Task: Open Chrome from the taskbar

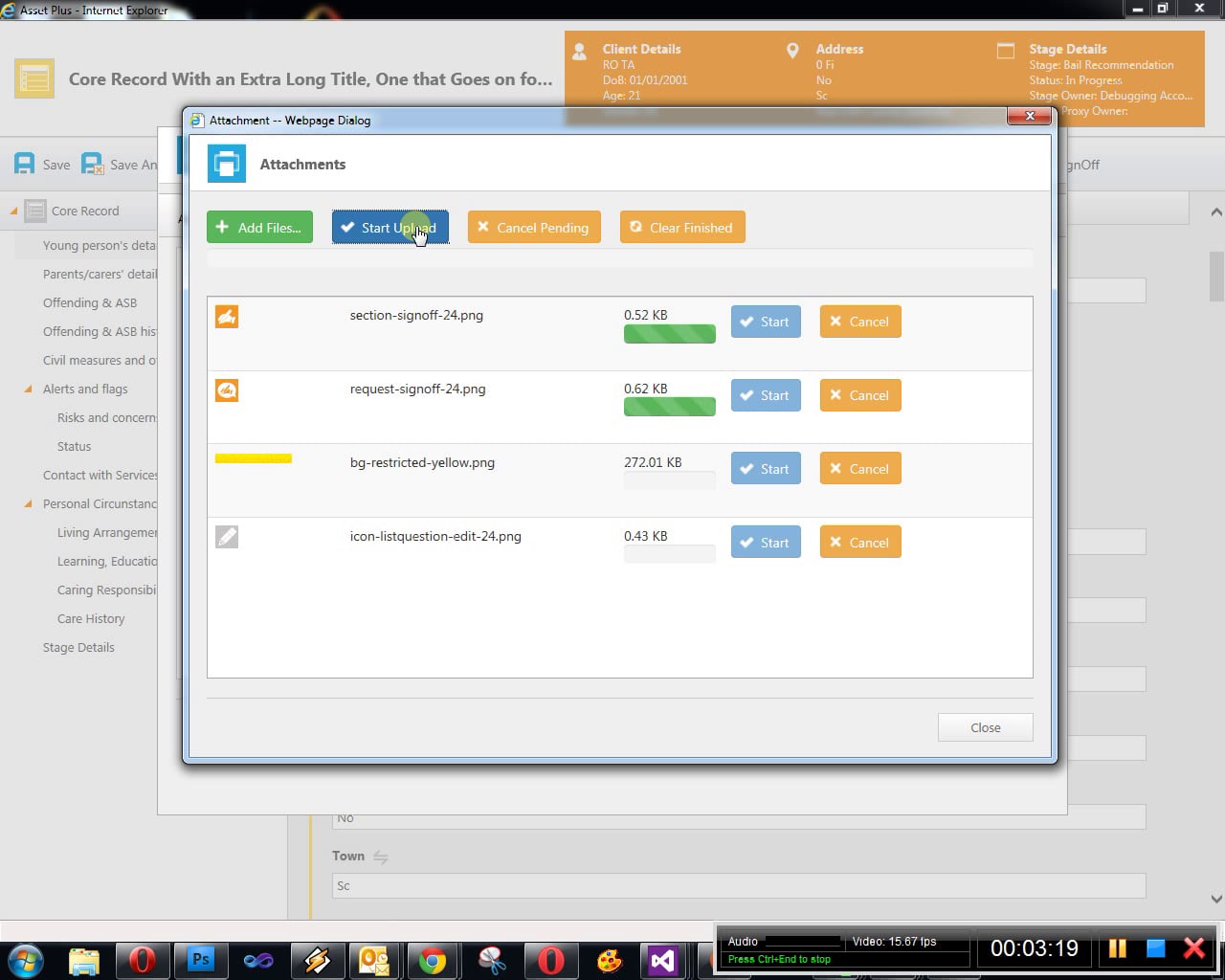Action: tap(433, 960)
